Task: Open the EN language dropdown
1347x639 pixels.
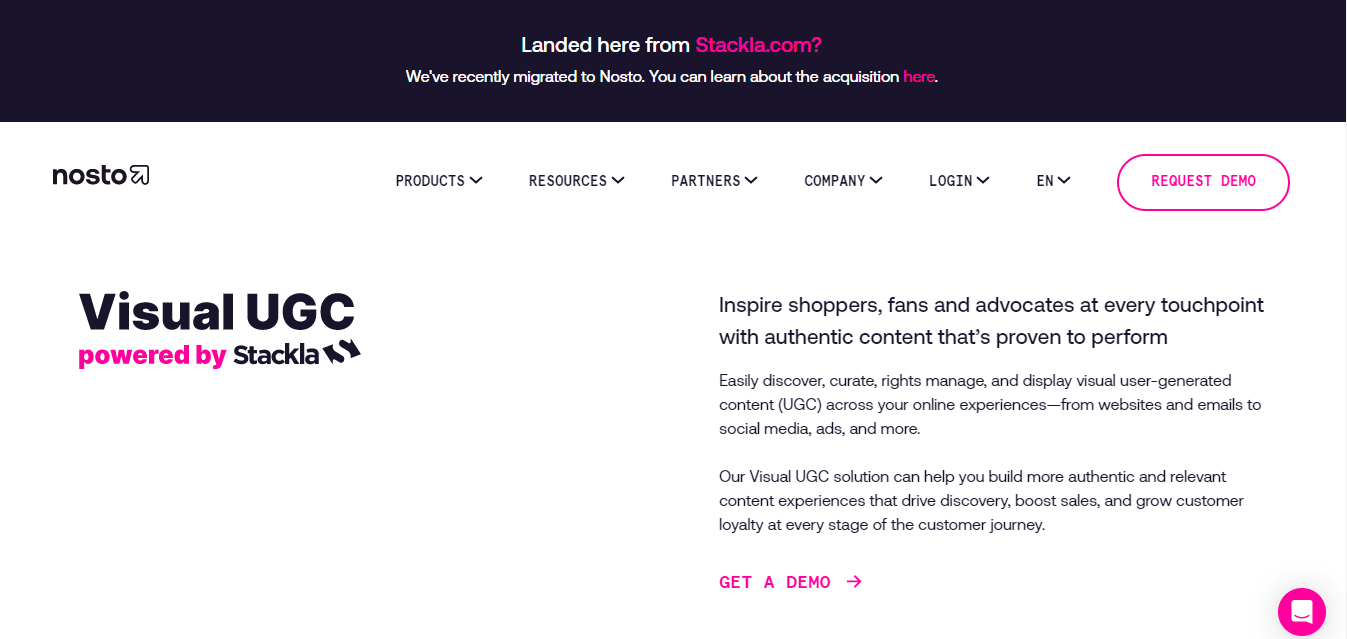Action: 1046,181
